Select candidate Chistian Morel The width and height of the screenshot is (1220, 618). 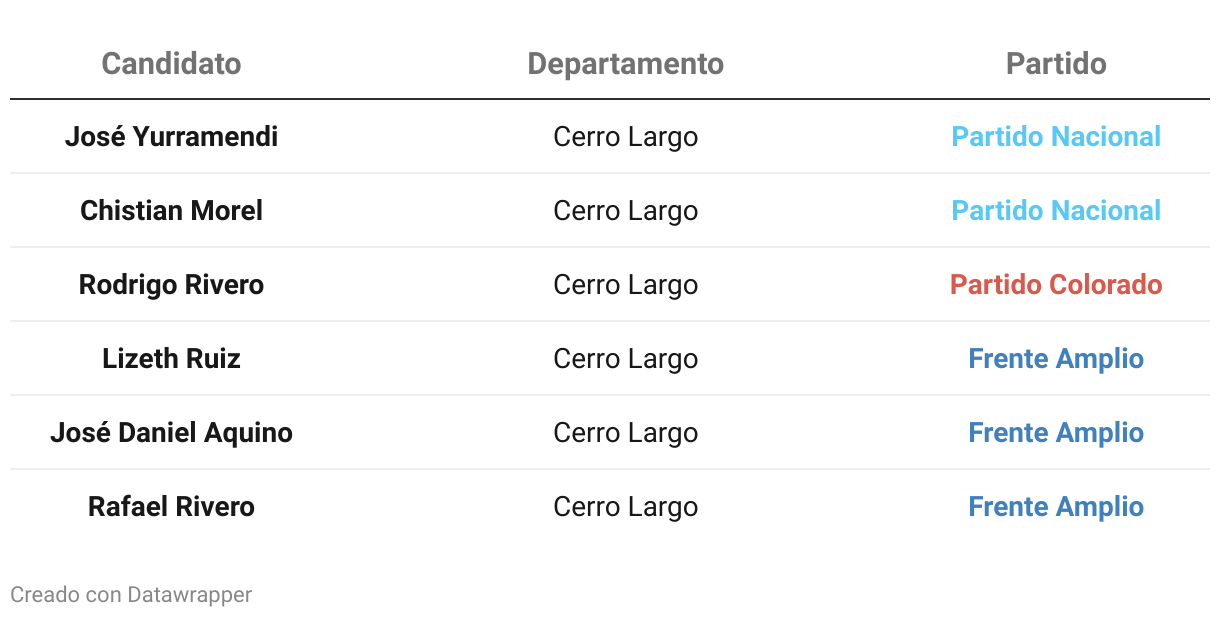coord(171,210)
